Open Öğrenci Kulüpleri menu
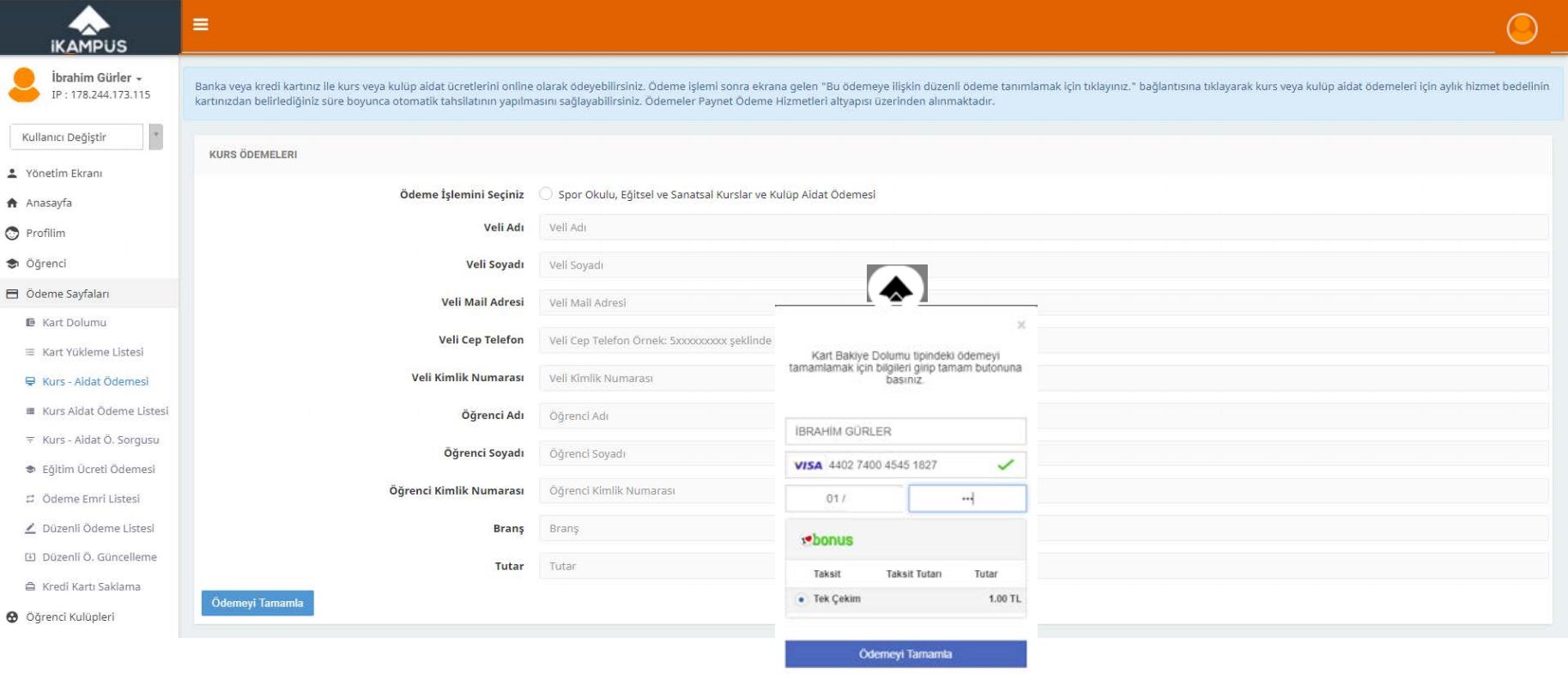Image resolution: width=1568 pixels, height=674 pixels. point(70,617)
